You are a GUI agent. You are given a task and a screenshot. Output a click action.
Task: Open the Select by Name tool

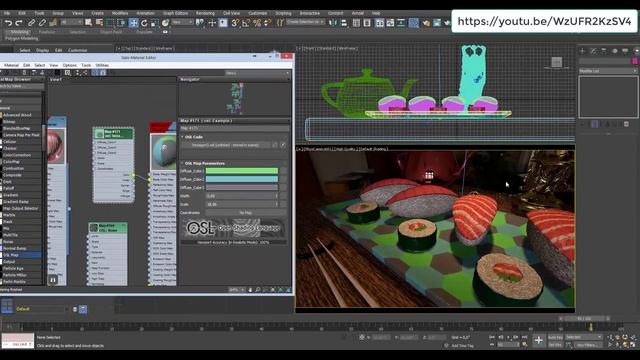(x=99, y=23)
